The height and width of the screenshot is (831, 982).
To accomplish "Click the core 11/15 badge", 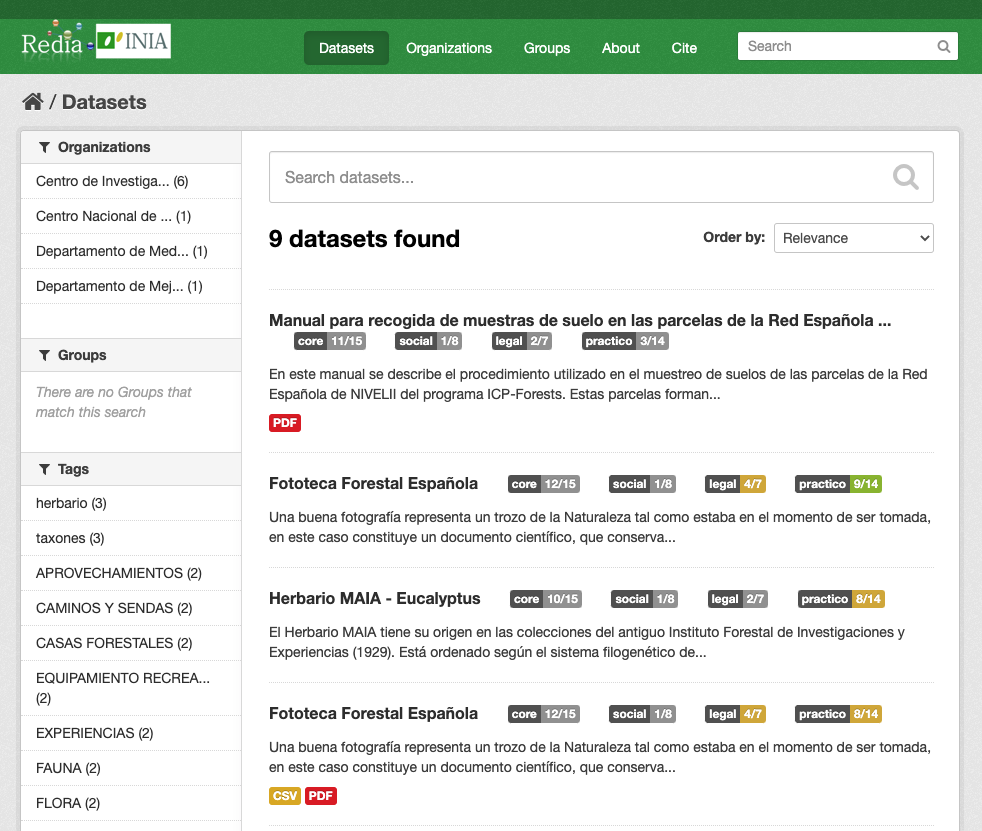I will (330, 341).
